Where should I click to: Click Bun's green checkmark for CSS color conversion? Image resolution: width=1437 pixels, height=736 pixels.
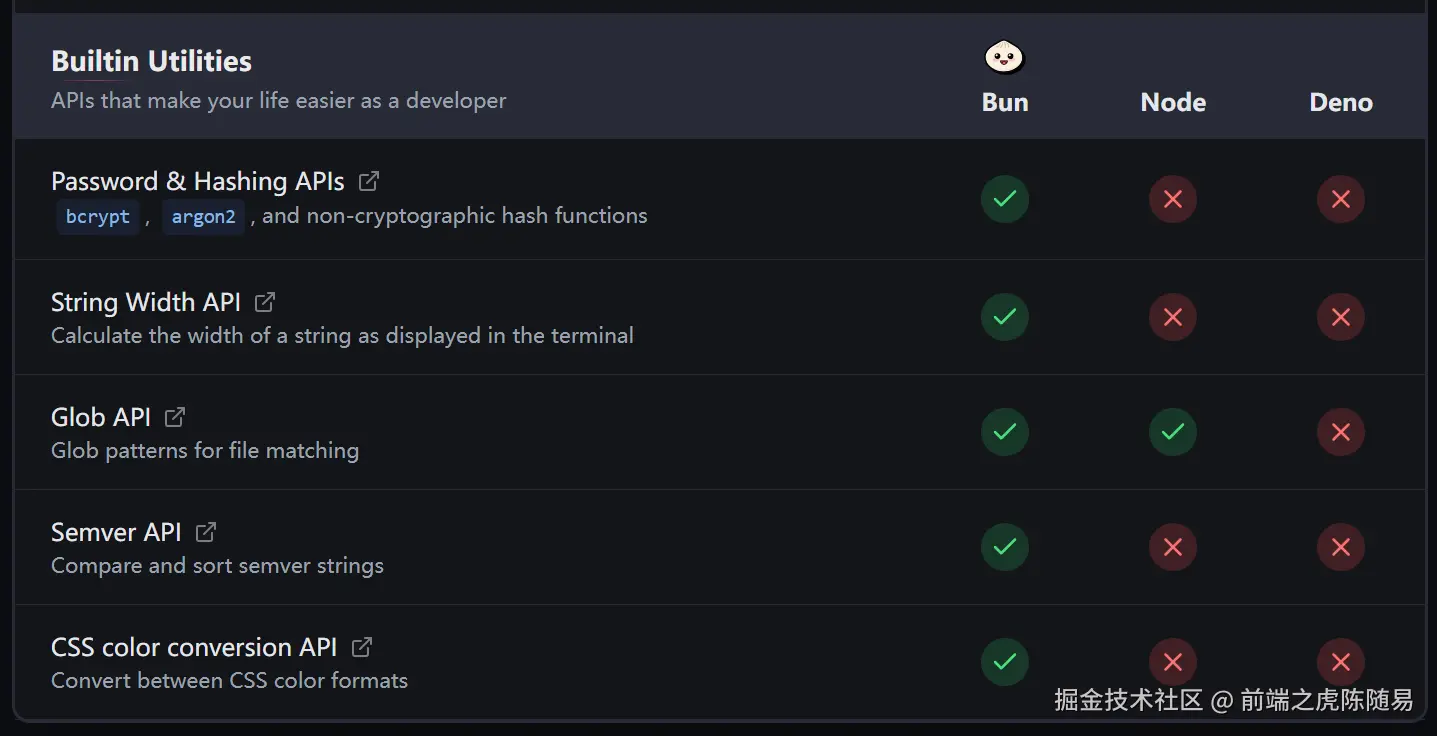(x=1004, y=661)
